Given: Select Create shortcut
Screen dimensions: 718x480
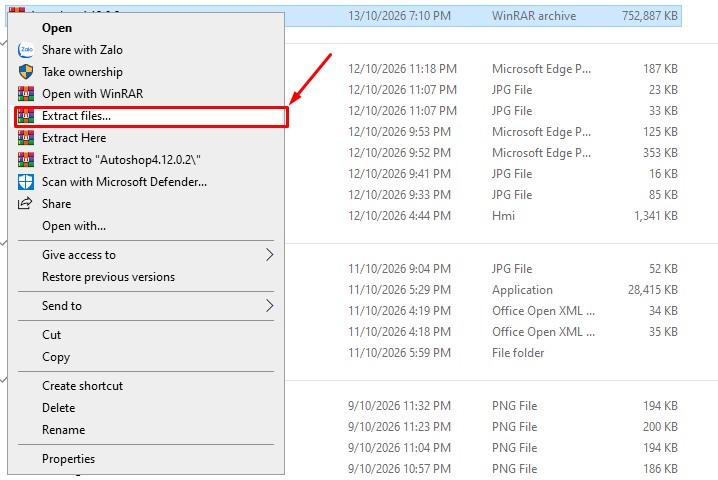Looking at the screenshot, I should click(x=82, y=386).
